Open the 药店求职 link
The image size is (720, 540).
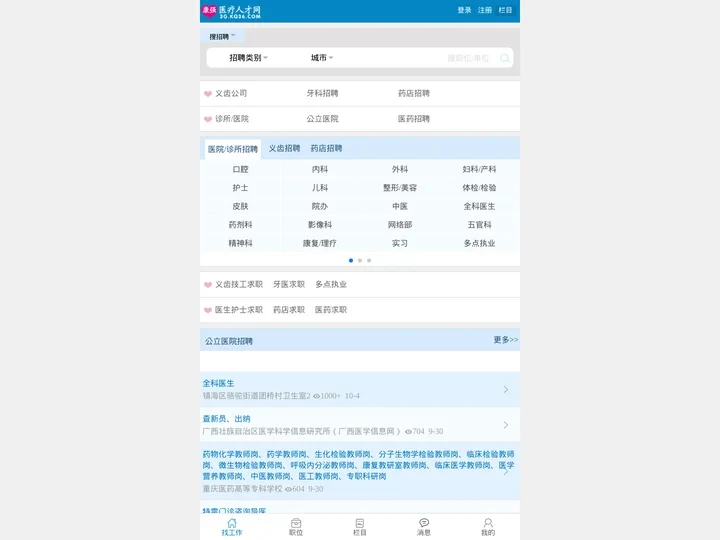pyautogui.click(x=289, y=310)
